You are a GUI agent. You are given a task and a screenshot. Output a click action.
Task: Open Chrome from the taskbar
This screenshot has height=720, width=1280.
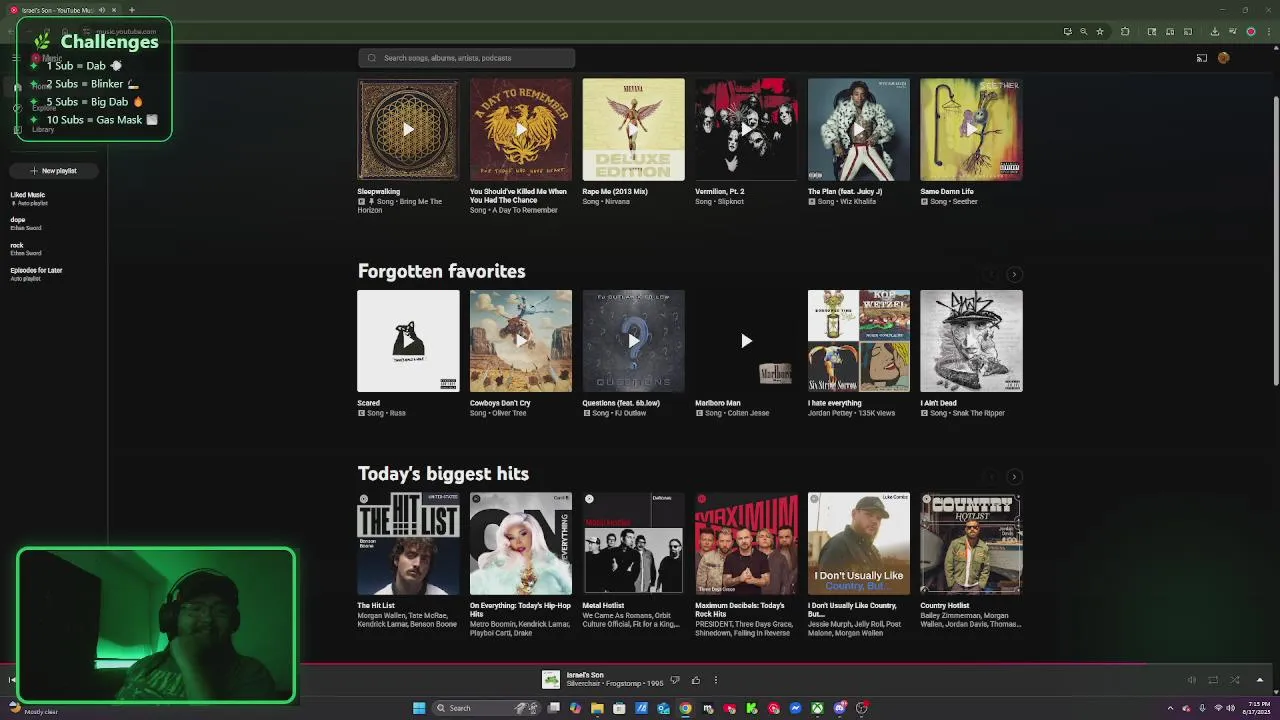tap(685, 708)
